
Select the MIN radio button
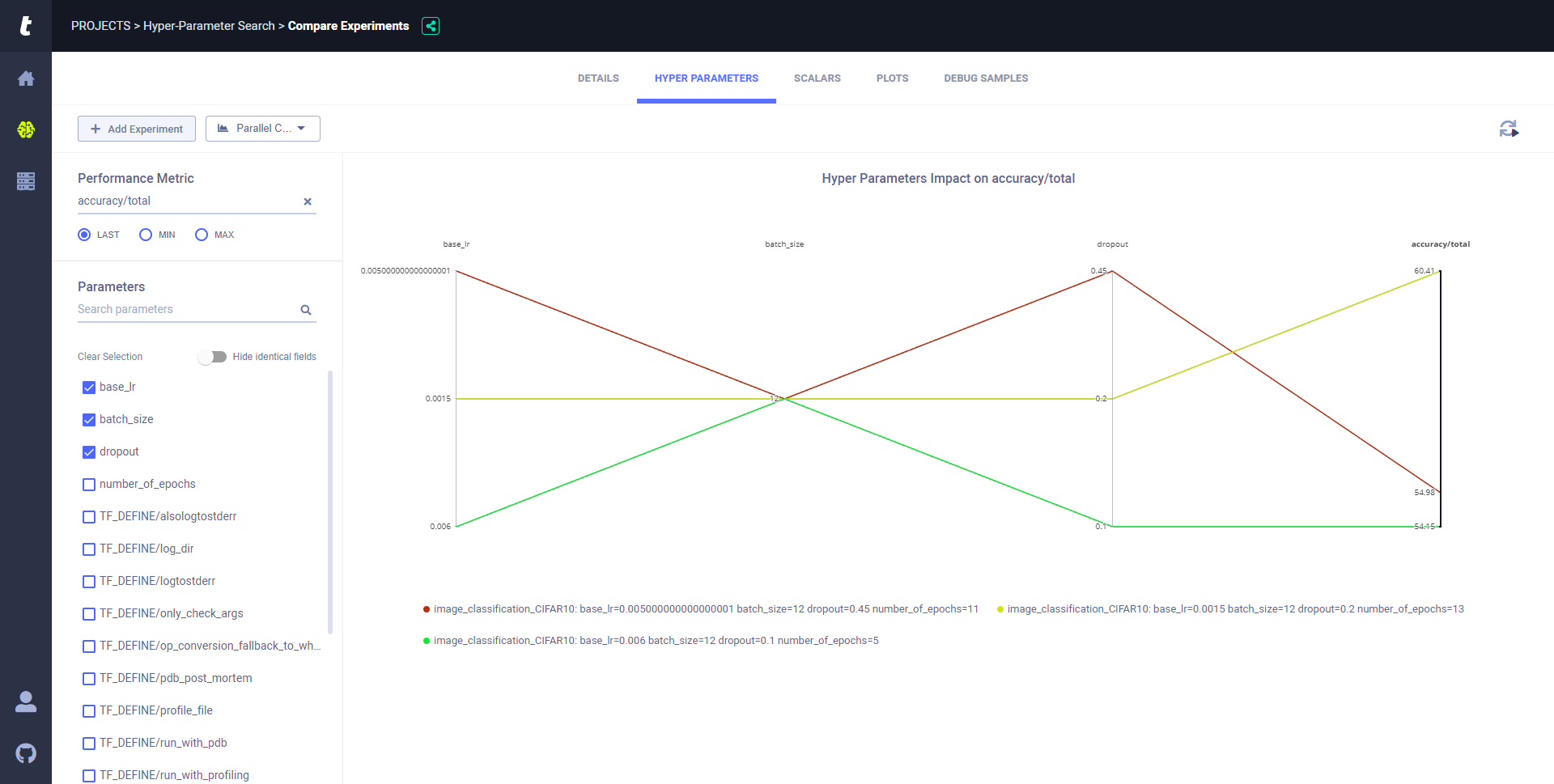(x=146, y=235)
